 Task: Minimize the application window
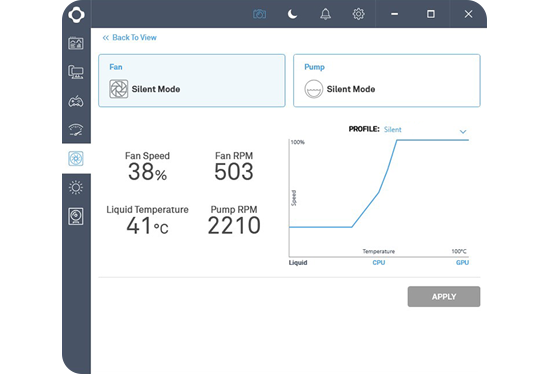tap(395, 14)
